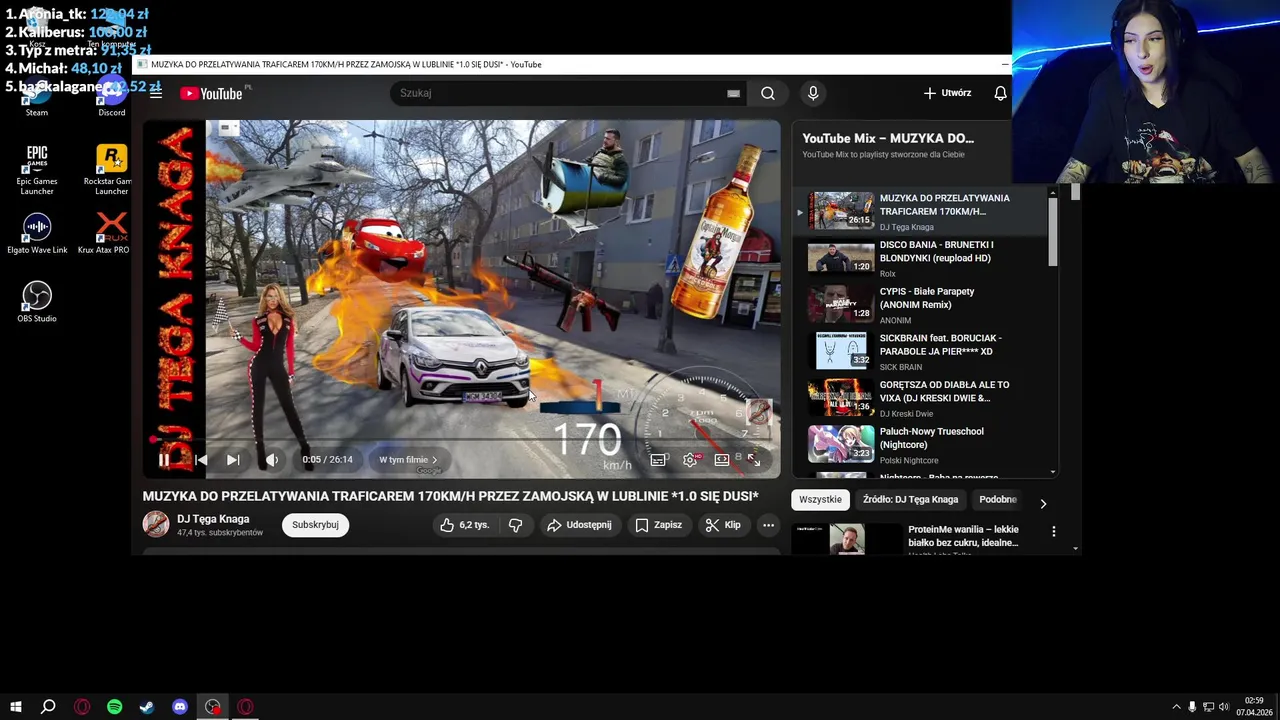The image size is (1280, 720).
Task: Open Elgato Wave Link desktop shortcut
Action: 37,234
